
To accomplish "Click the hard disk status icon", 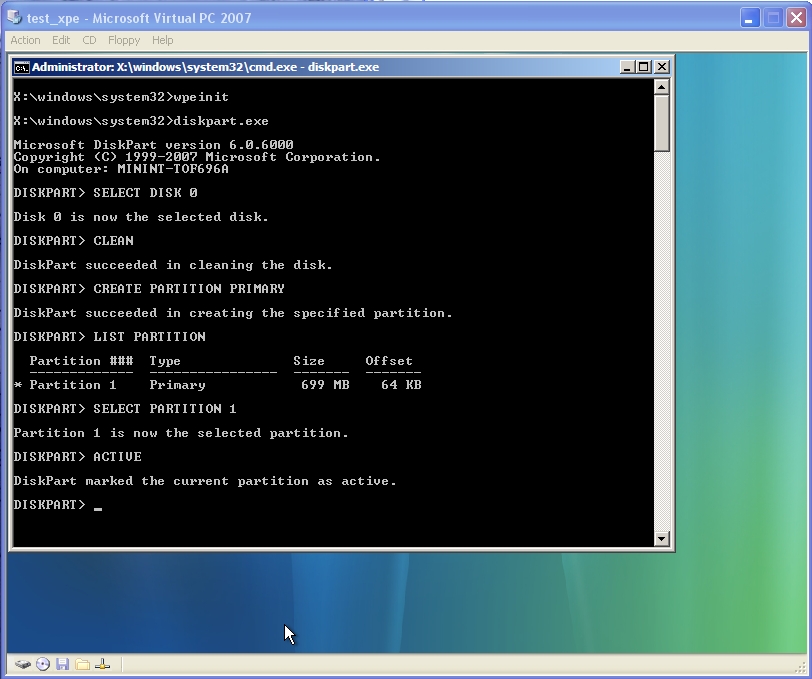I will (22, 664).
